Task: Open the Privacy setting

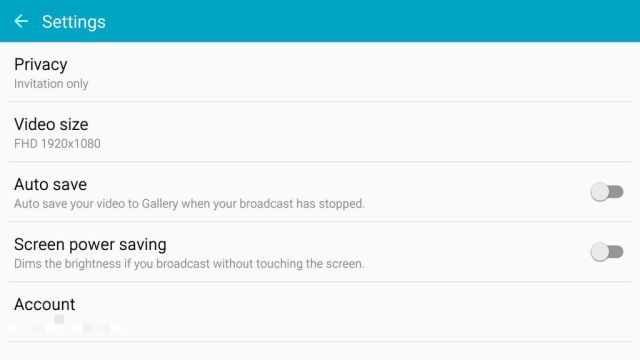Action: tap(320, 72)
